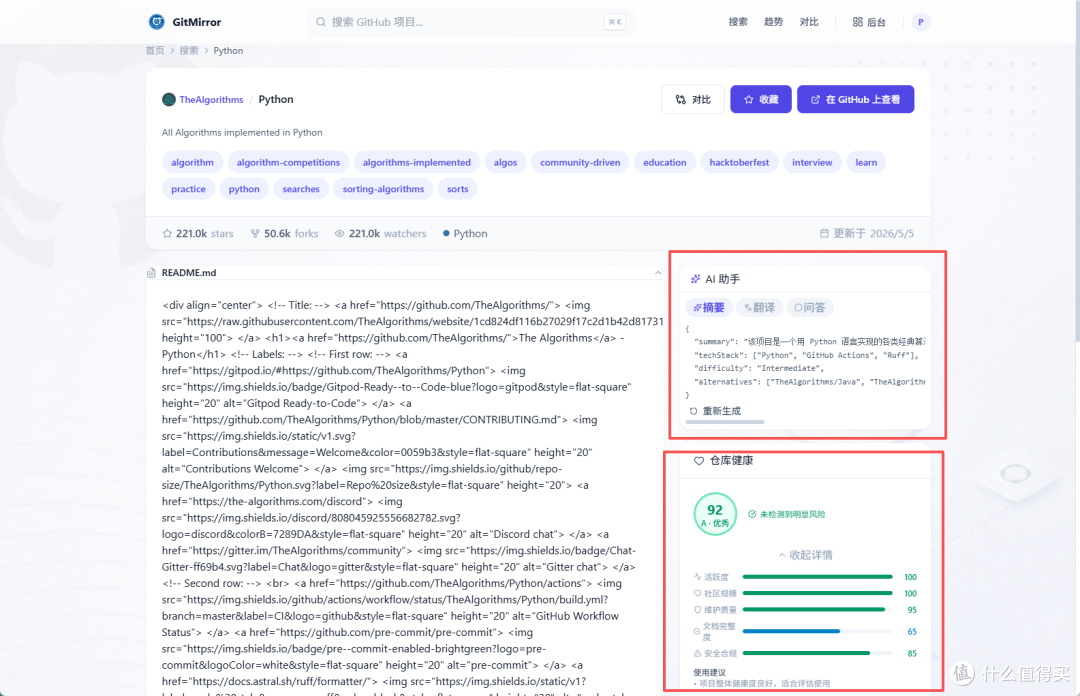Click the watchers eye icon
The width and height of the screenshot is (1080, 696).
tap(340, 234)
